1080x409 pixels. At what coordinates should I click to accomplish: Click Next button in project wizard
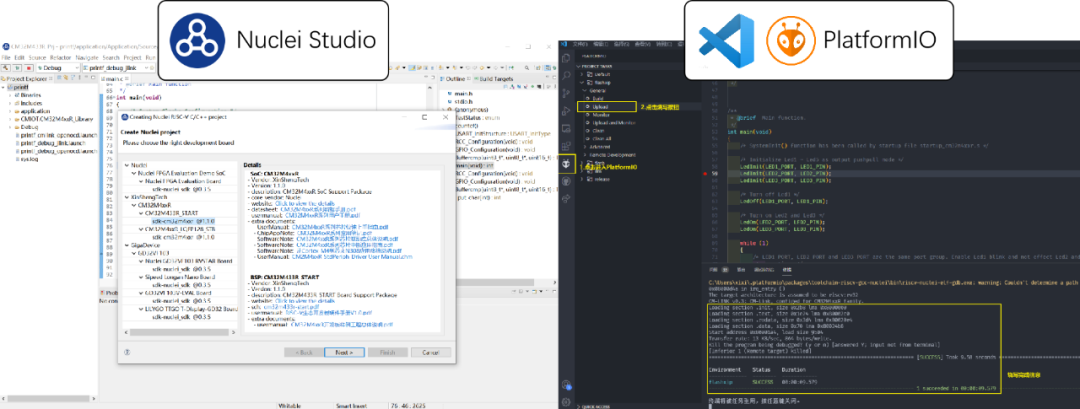[344, 352]
